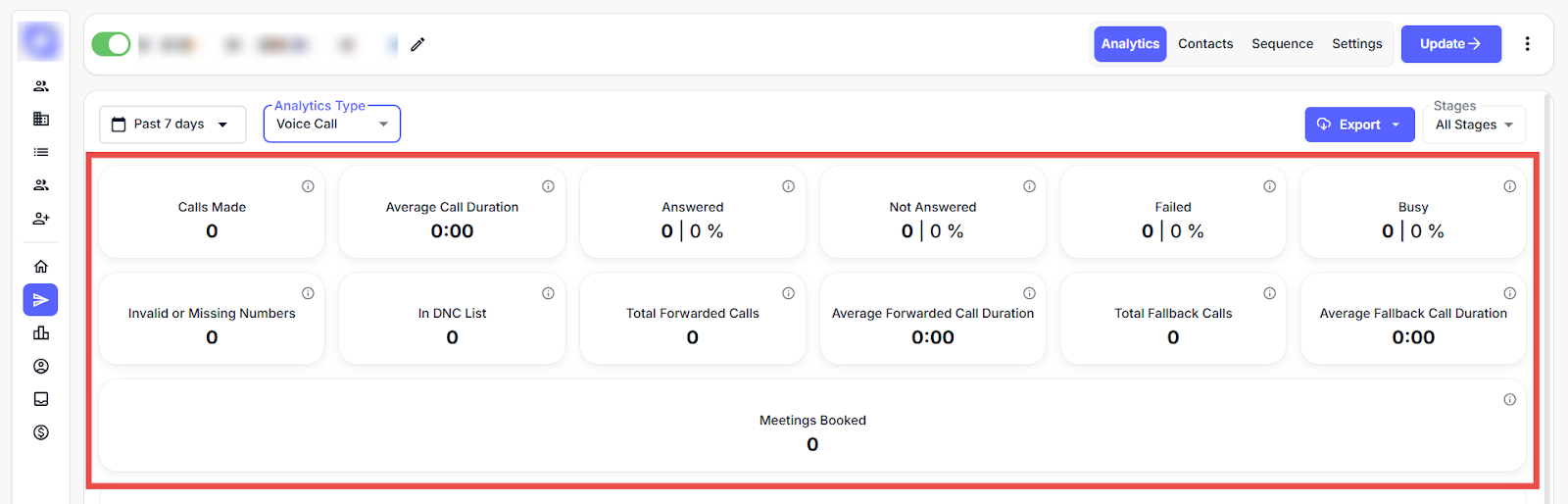Click the Update button

coord(1450,44)
